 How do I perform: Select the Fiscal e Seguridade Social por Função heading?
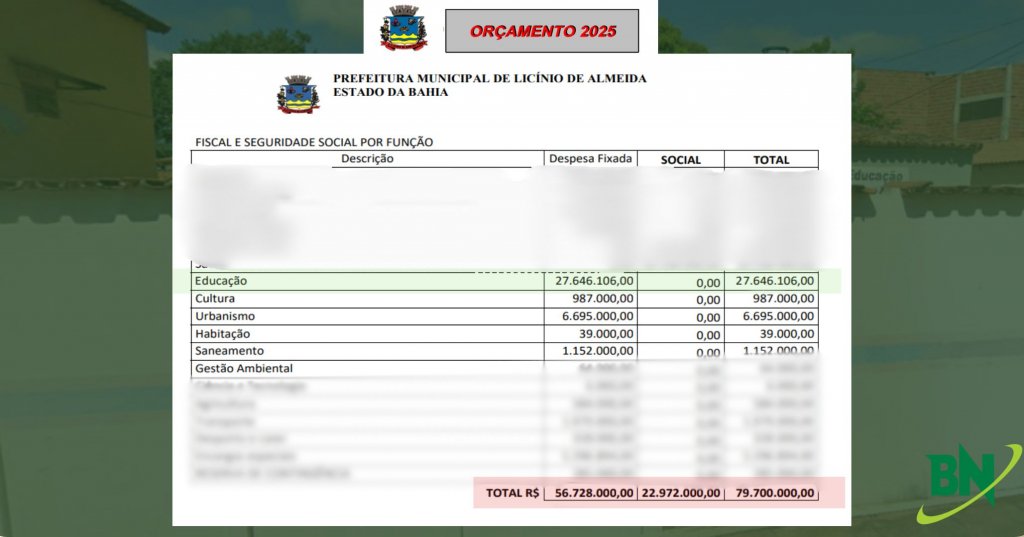[313, 142]
